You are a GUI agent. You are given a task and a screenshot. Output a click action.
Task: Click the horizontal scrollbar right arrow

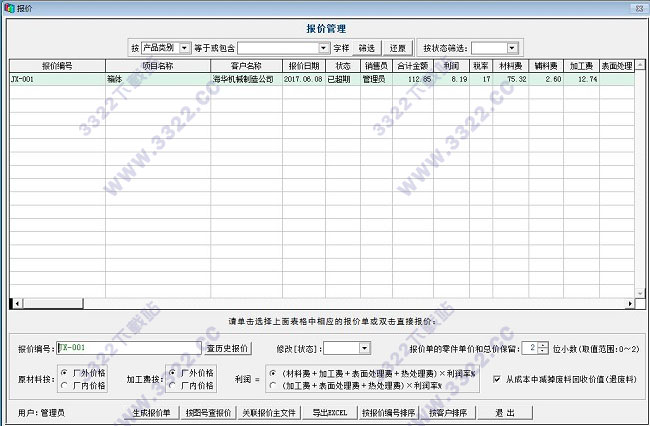[x=630, y=304]
